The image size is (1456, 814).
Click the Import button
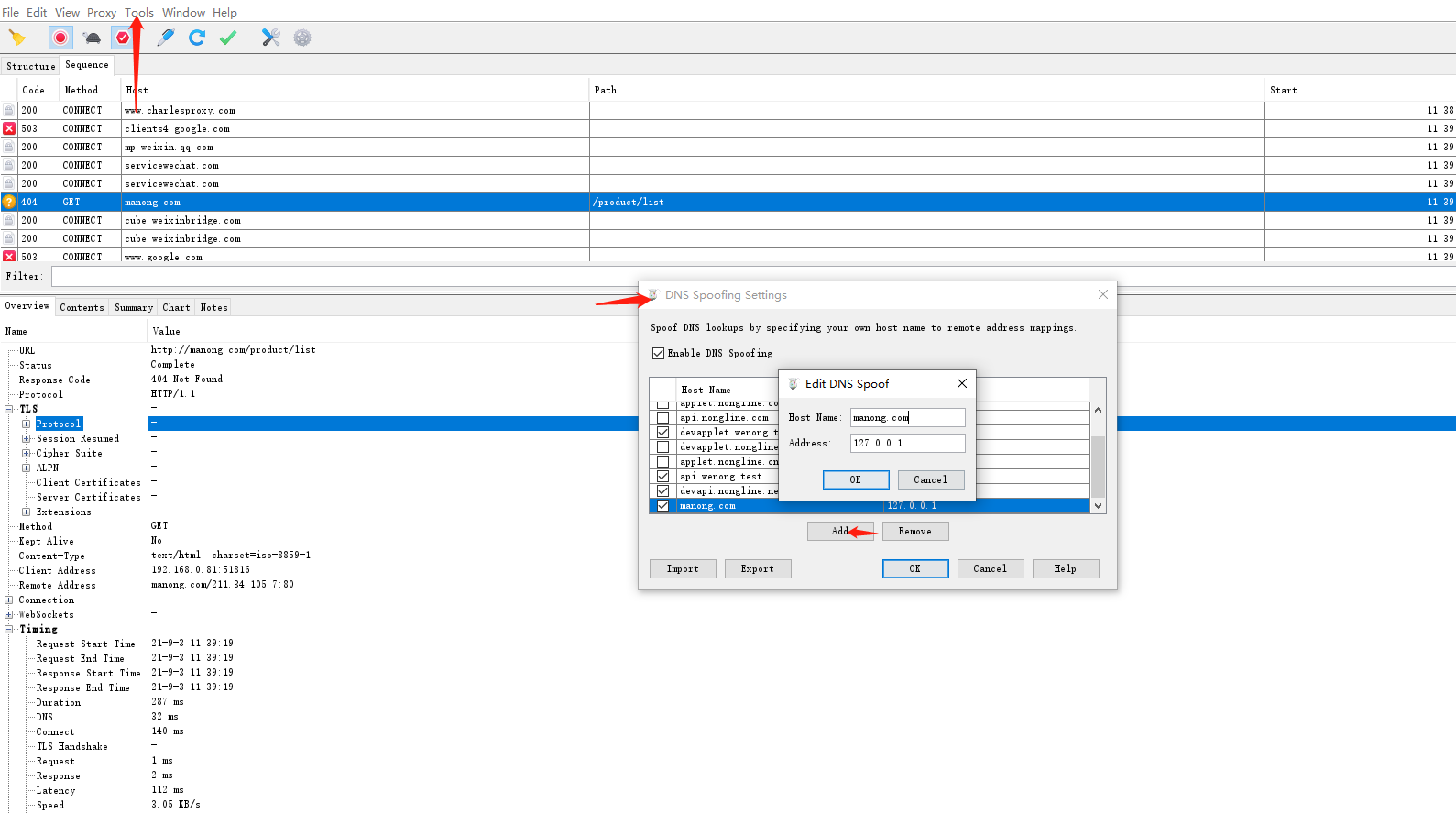click(x=683, y=568)
